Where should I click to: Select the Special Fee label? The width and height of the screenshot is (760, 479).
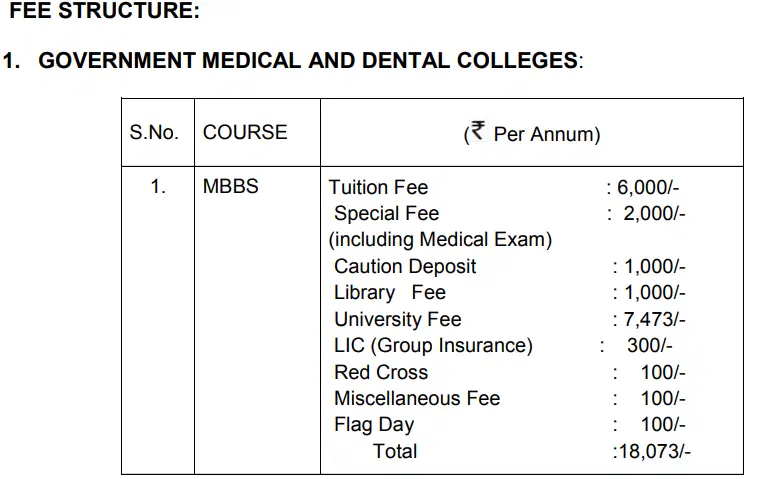click(x=386, y=213)
